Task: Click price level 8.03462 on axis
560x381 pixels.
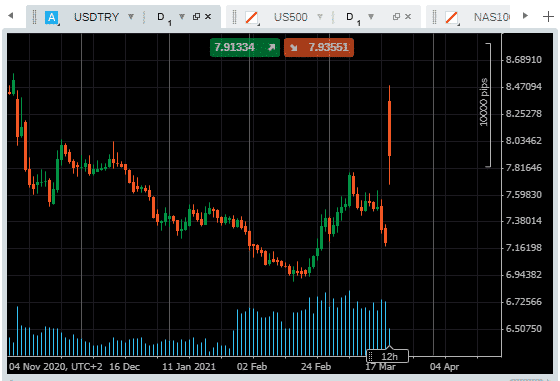Action: coord(524,141)
